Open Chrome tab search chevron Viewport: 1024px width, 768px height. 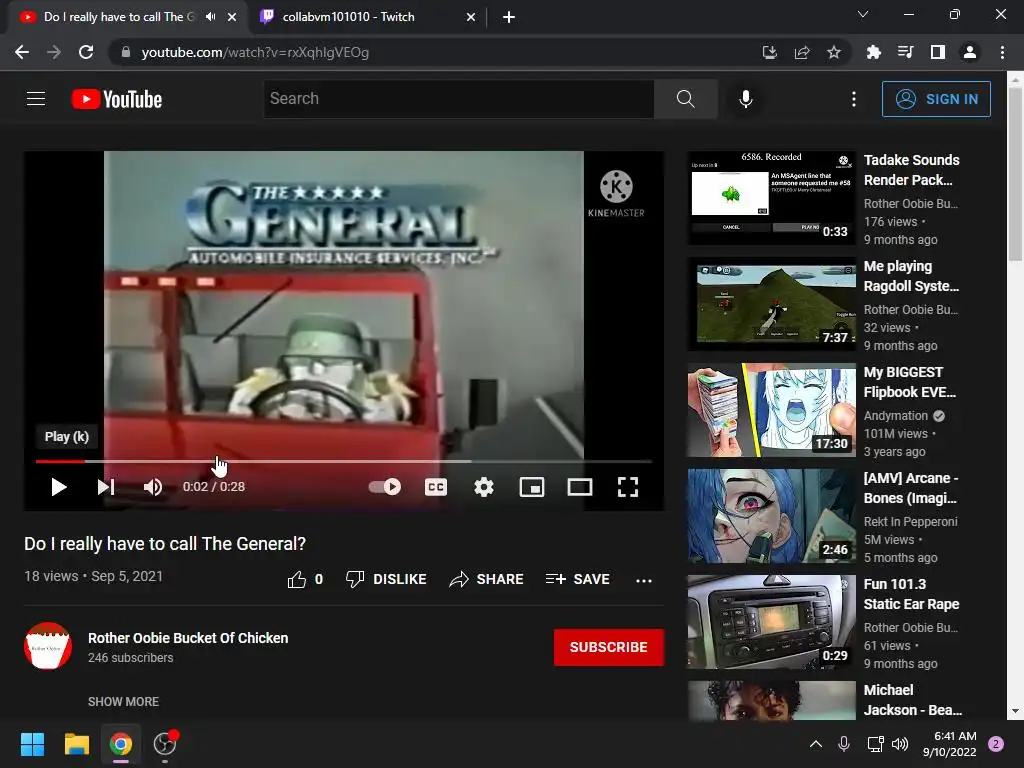pyautogui.click(x=863, y=14)
